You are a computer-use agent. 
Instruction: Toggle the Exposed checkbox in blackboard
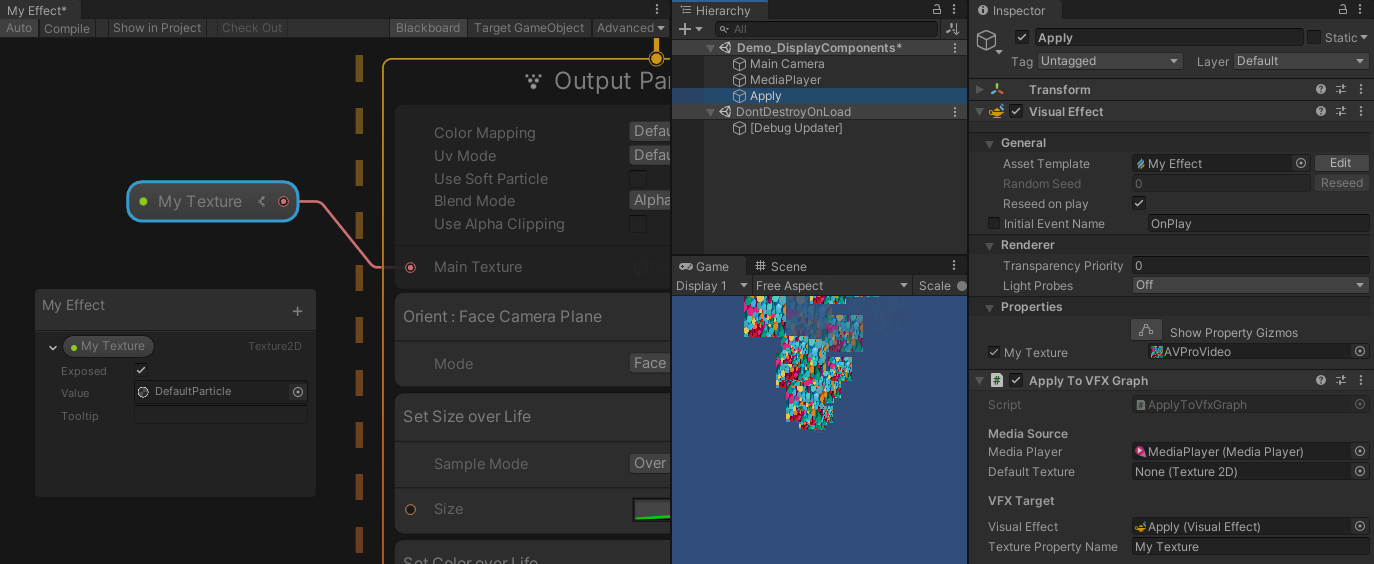[x=141, y=370]
